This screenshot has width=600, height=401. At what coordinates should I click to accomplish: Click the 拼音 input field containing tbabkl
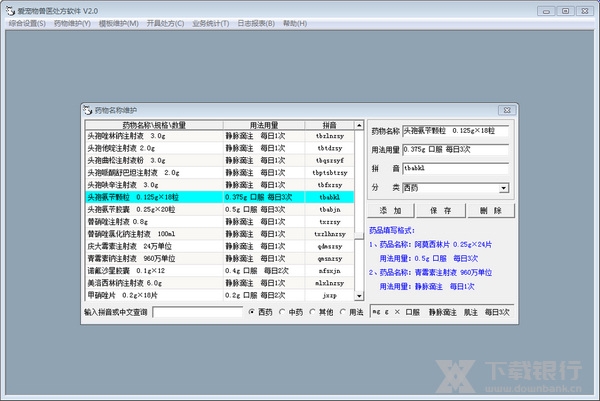tap(455, 168)
